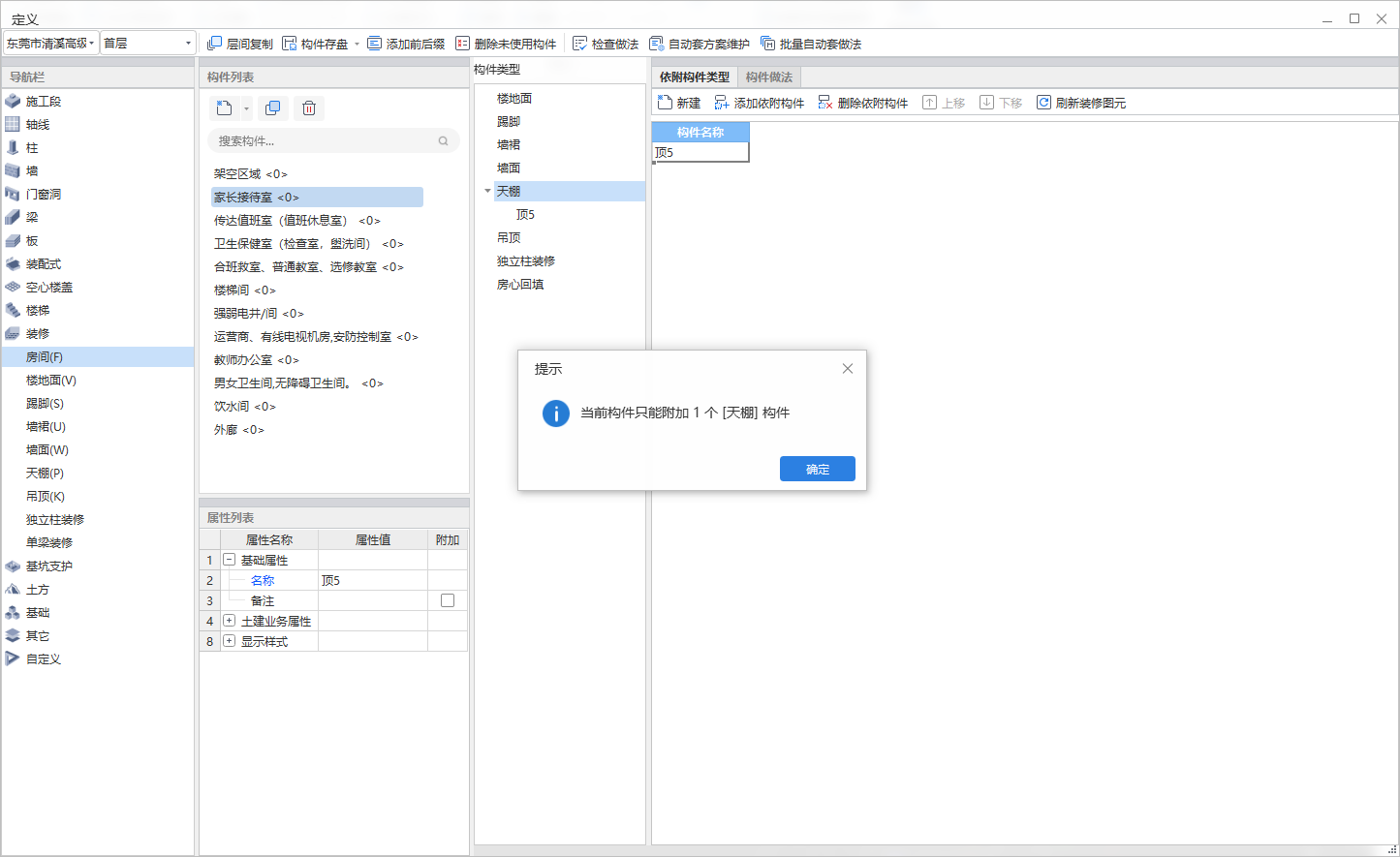Viewport: 1400px width, 857px height.
Task: Collapse 装修 in the navigation bar
Action: 38,333
